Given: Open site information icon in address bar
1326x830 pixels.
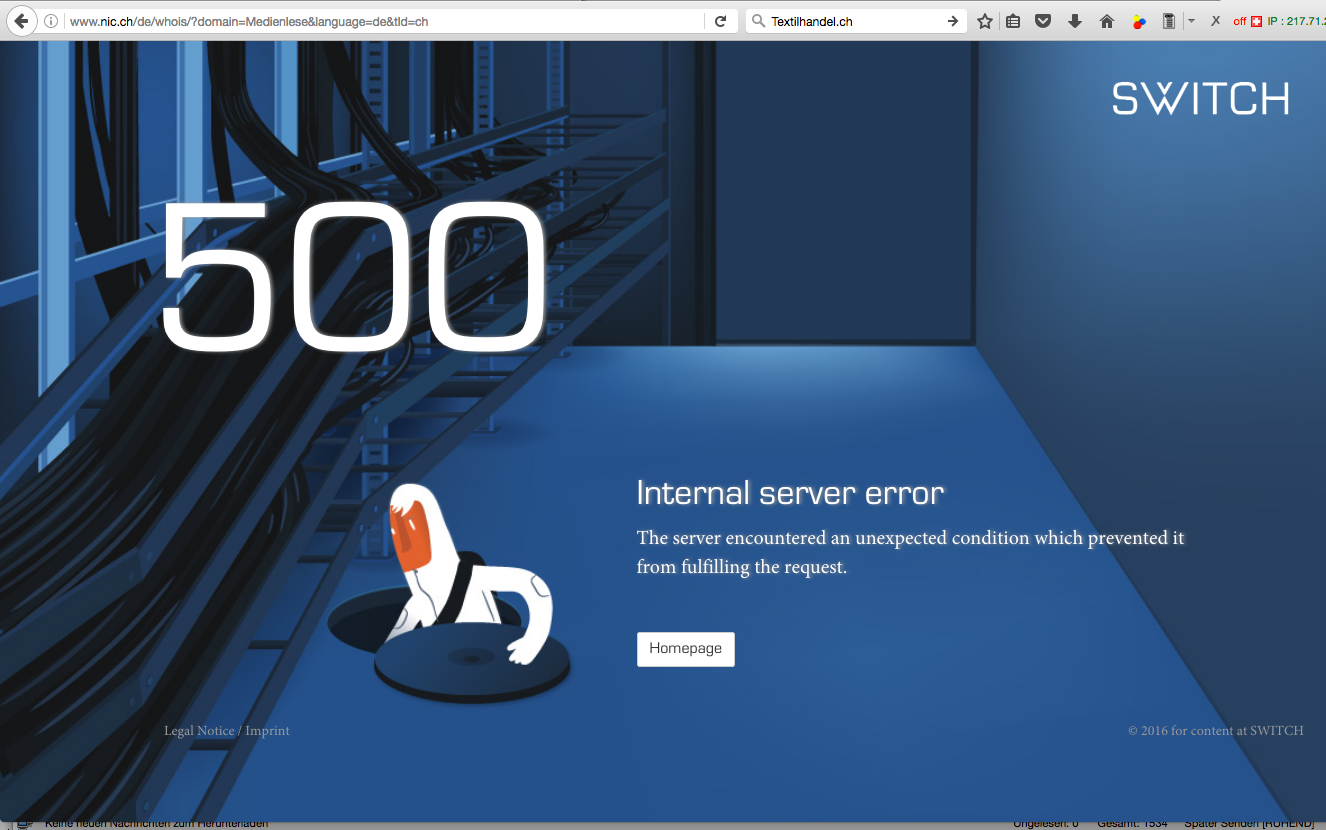Looking at the screenshot, I should point(51,21).
